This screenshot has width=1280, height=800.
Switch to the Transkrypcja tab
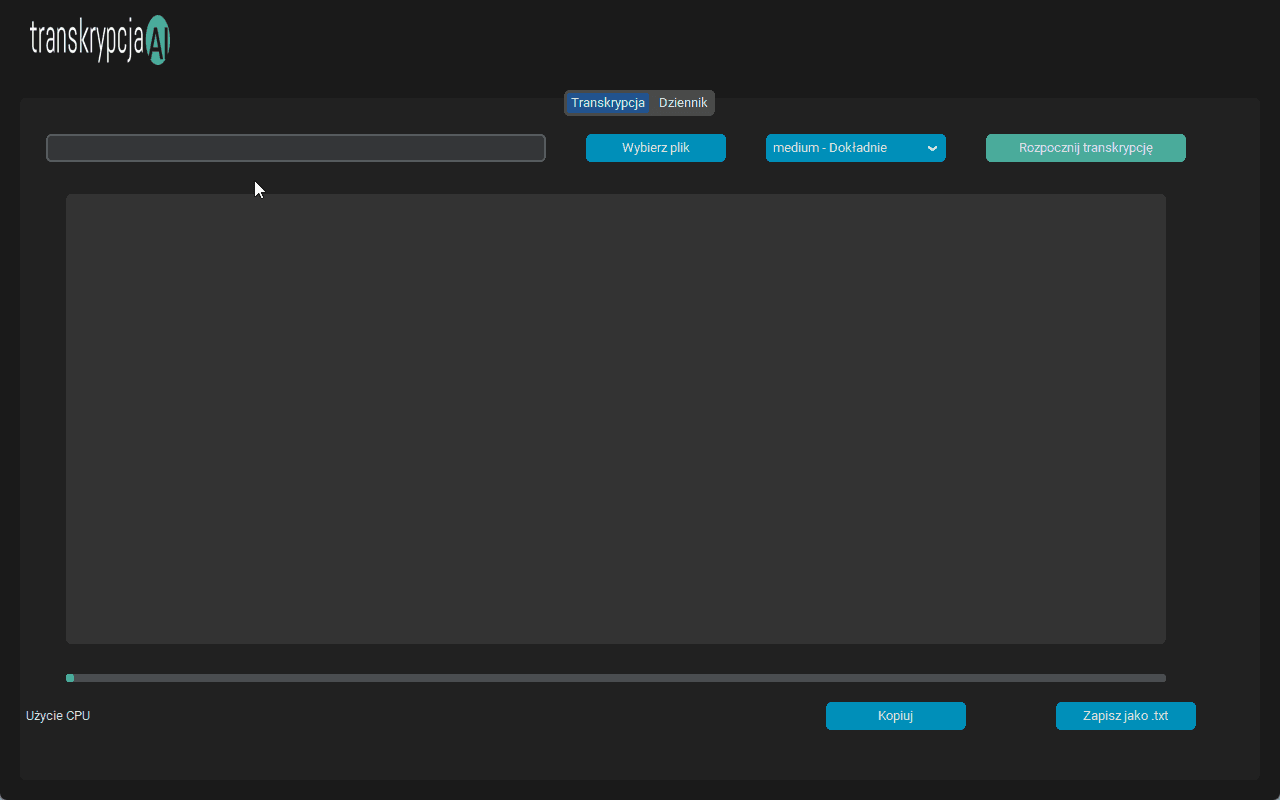coord(608,103)
